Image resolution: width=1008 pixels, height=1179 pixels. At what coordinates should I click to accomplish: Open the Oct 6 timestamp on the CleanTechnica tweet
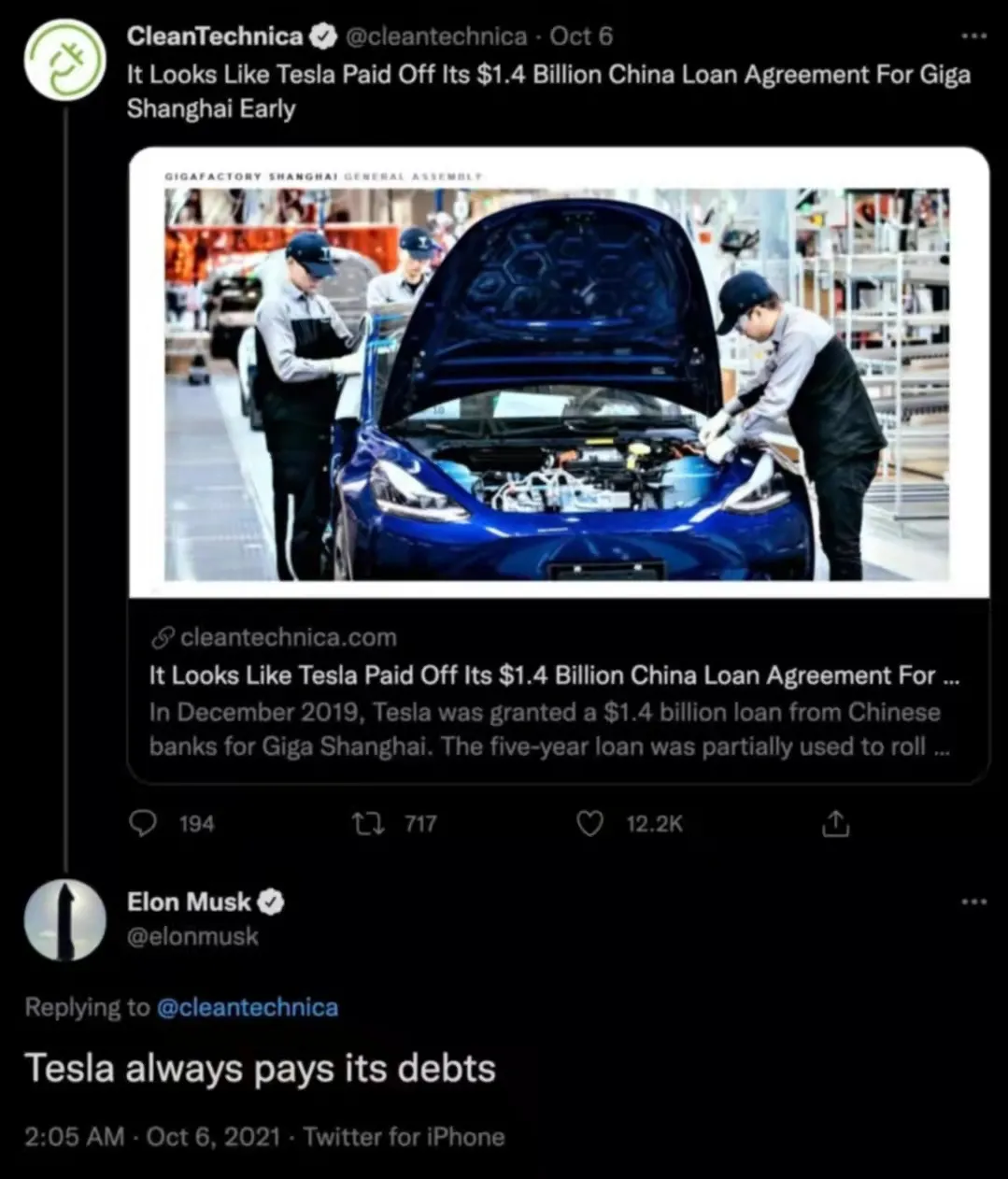[x=581, y=36]
